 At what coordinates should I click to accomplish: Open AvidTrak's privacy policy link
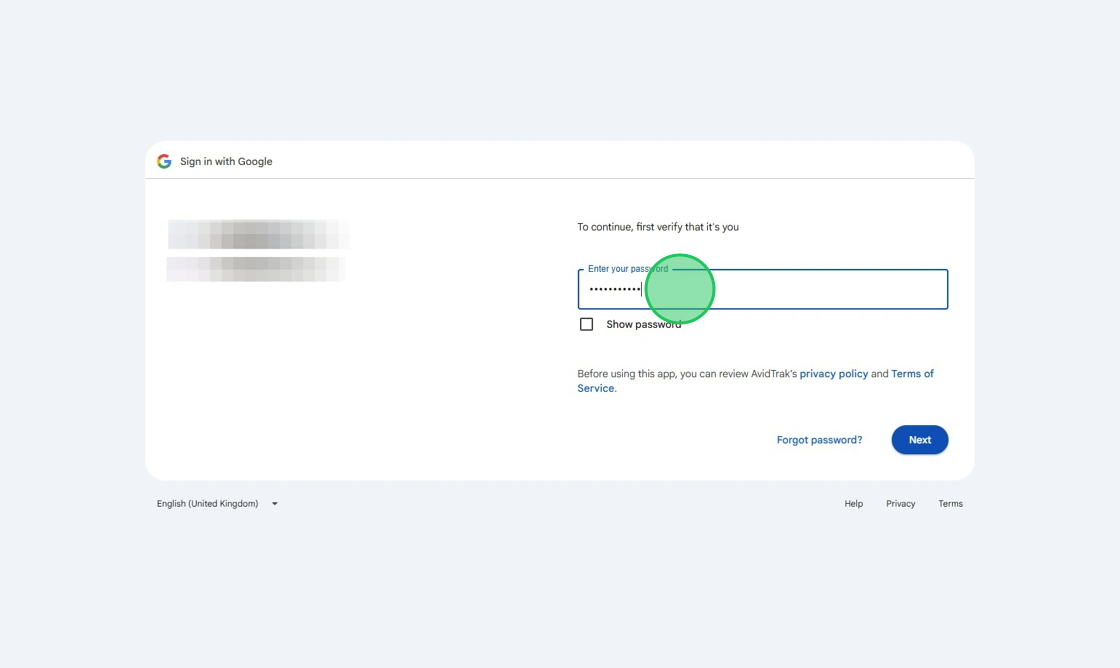834,374
